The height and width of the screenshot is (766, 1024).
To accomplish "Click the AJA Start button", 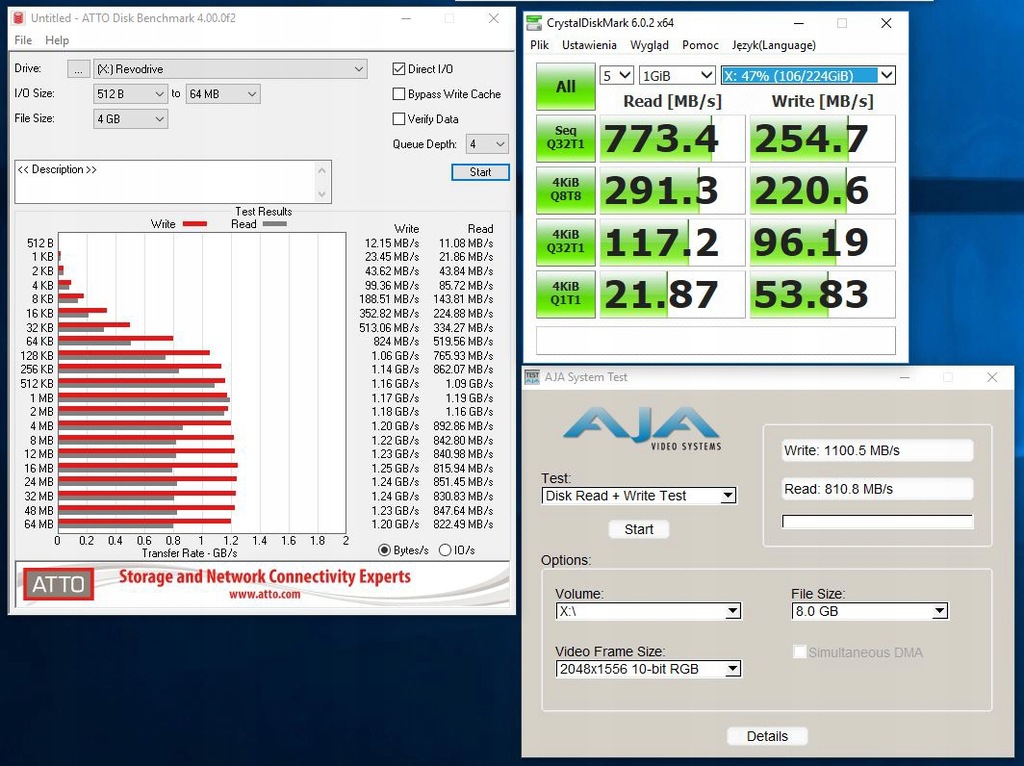I will tap(639, 529).
